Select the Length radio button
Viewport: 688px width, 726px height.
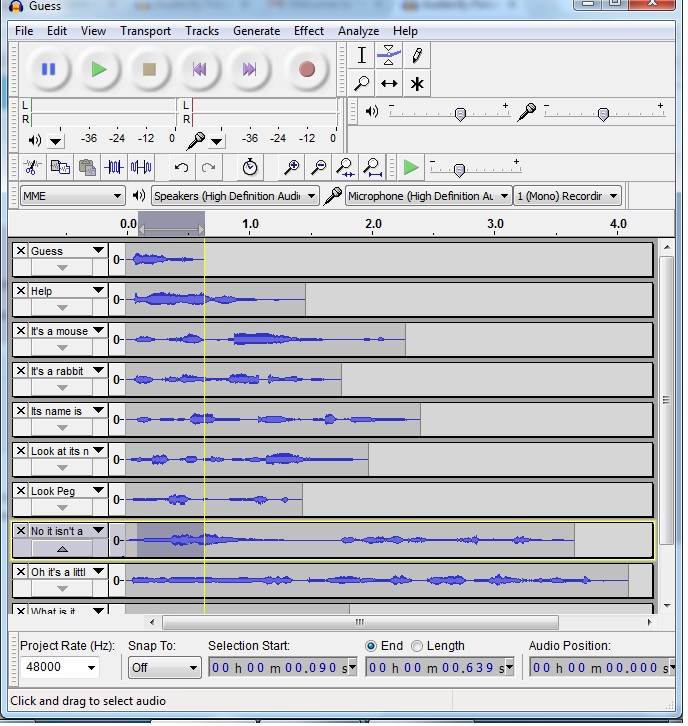pyautogui.click(x=417, y=646)
